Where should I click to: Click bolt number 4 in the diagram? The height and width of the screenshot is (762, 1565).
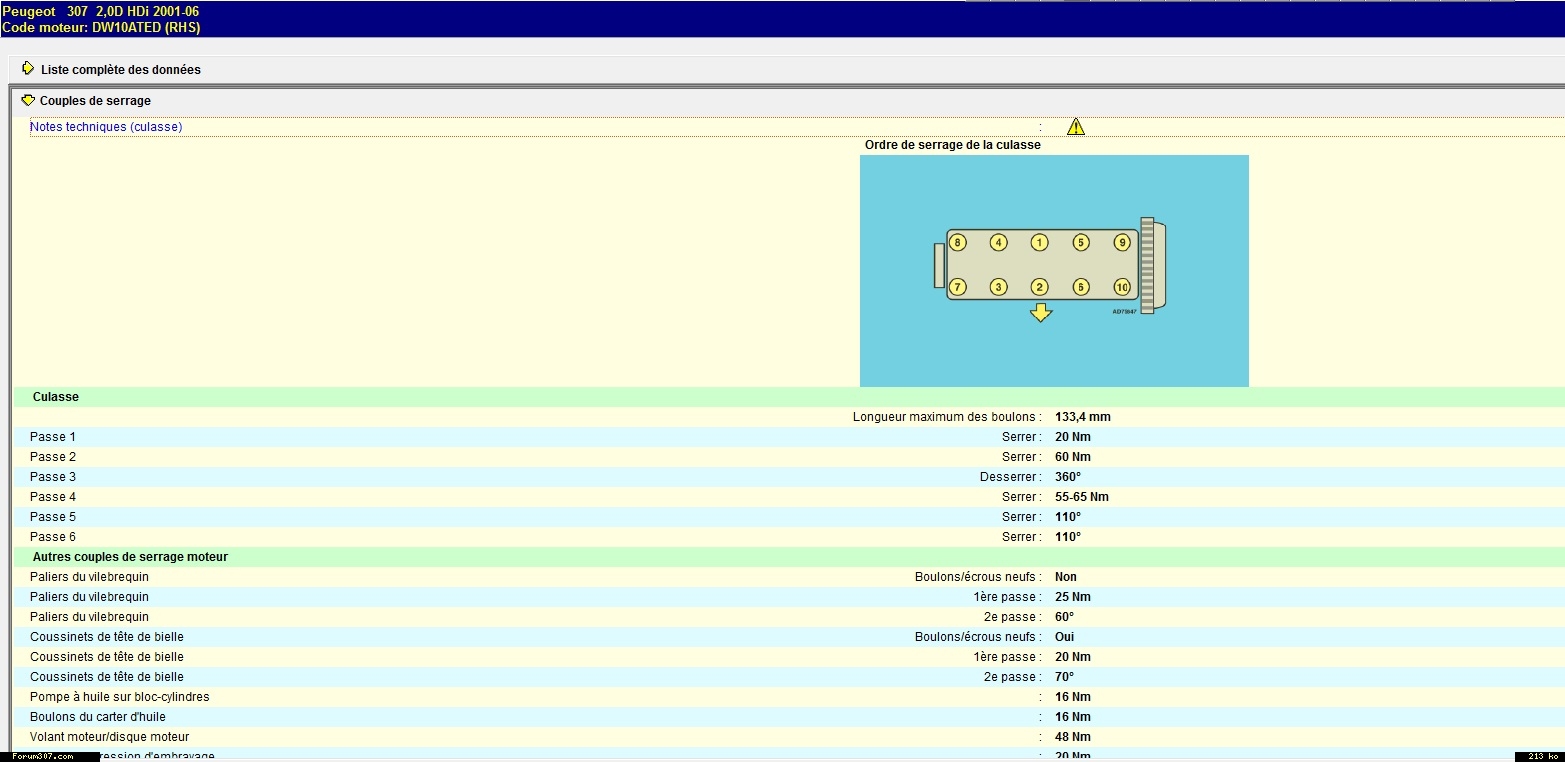point(998,242)
